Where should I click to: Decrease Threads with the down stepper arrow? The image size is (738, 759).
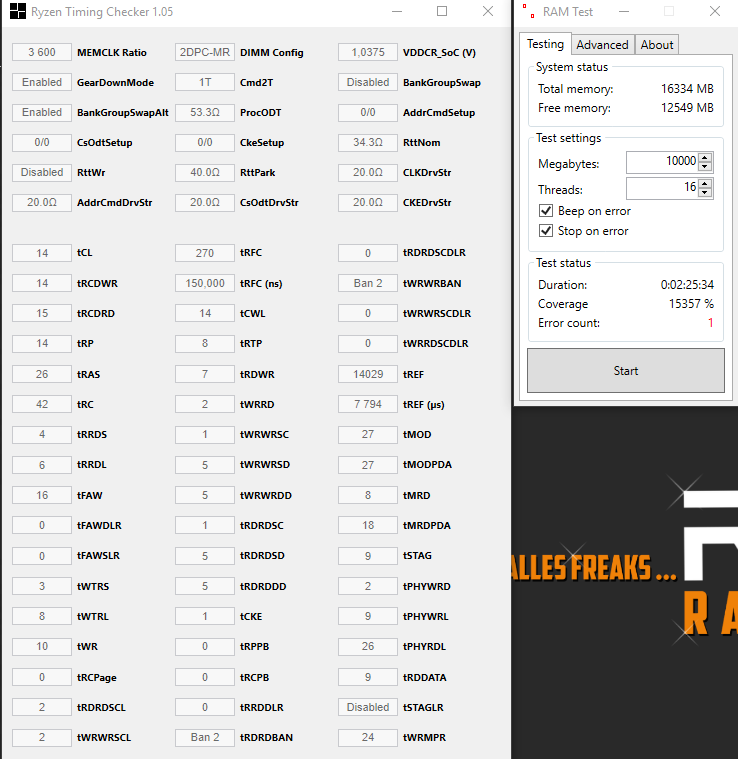tap(705, 193)
